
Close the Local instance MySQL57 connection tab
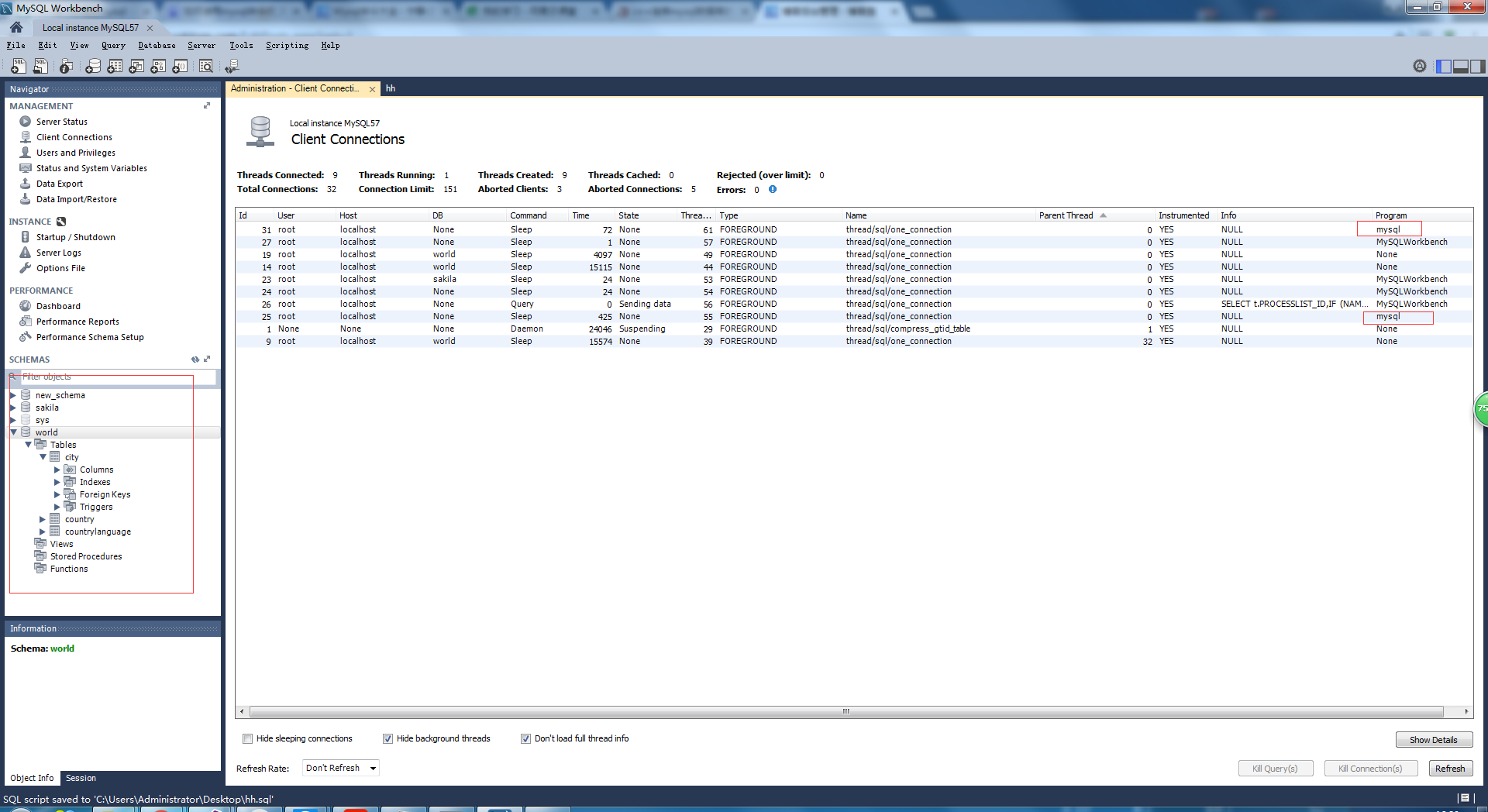[x=150, y=28]
